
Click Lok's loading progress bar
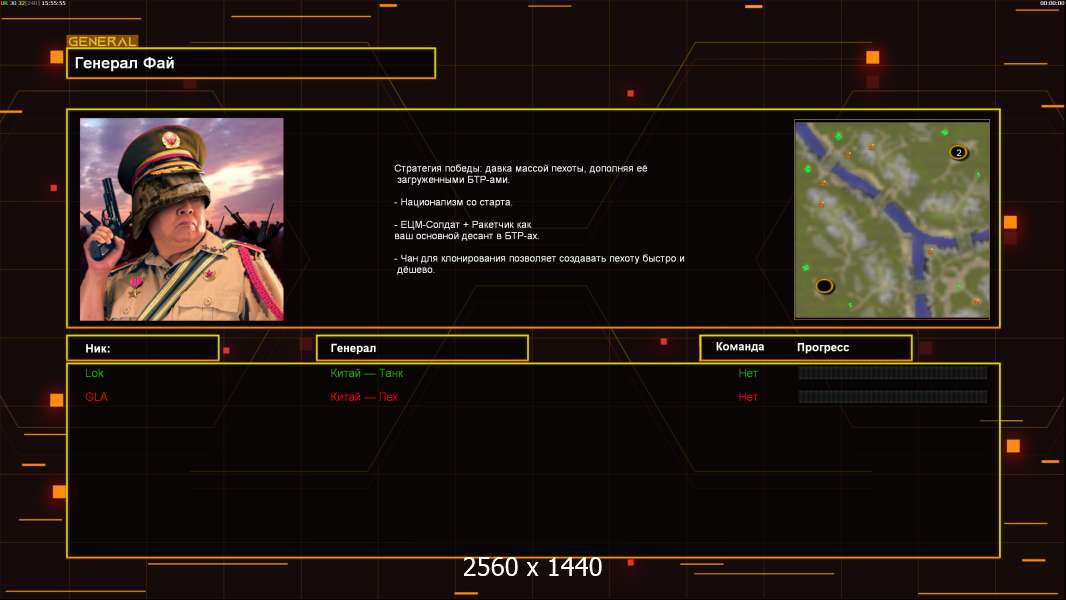[x=893, y=372]
